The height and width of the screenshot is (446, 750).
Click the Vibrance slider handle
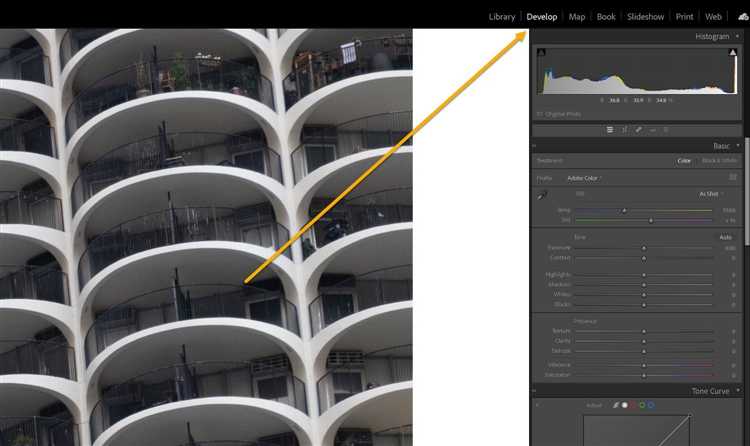pos(644,366)
